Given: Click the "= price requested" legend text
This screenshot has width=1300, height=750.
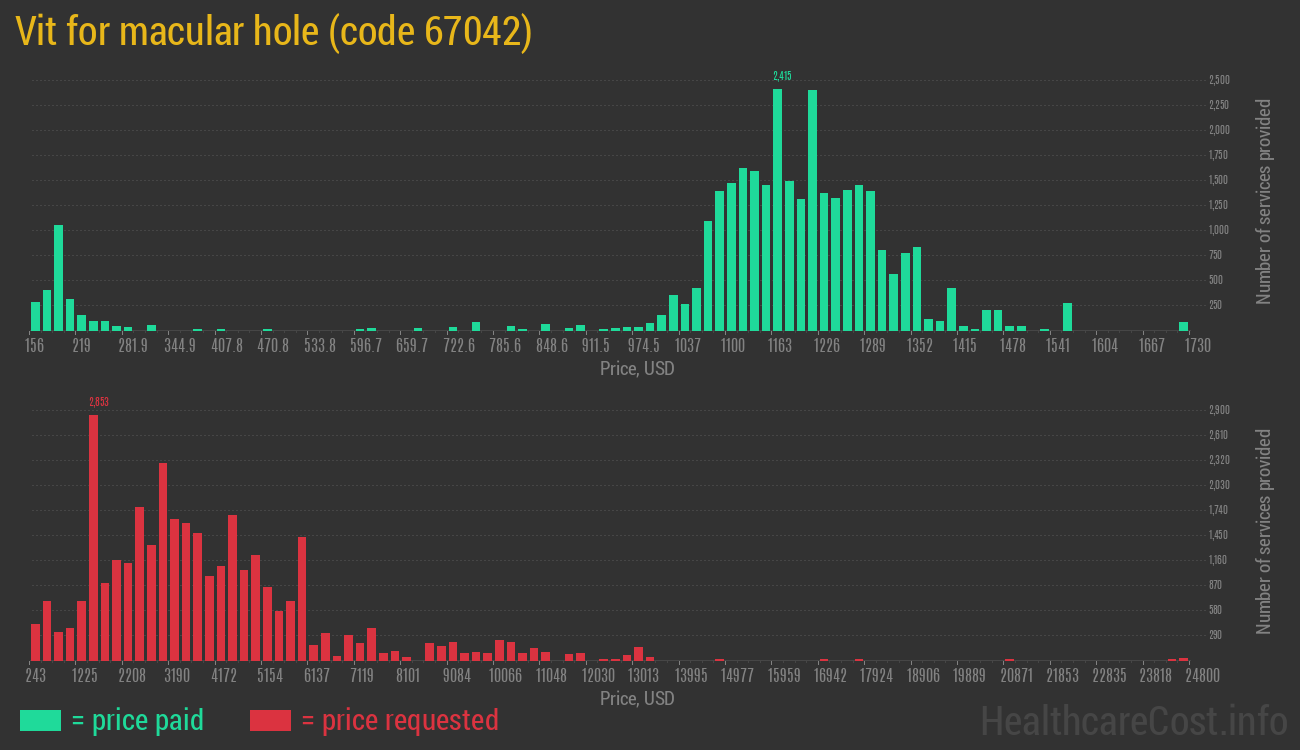Looking at the screenshot, I should click(399, 720).
